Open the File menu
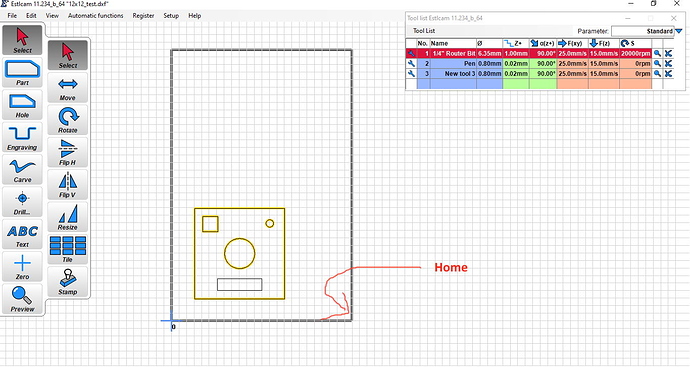Viewport: 690px width, 367px height. pyautogui.click(x=12, y=15)
